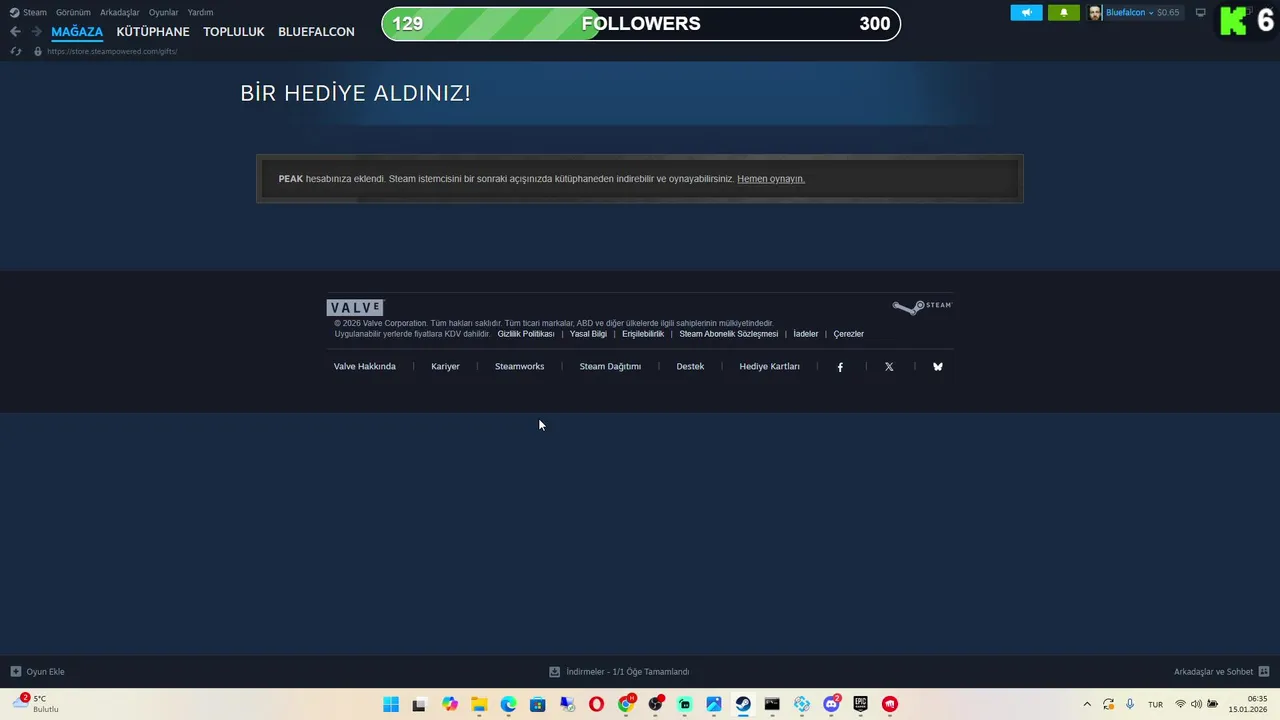
Task: Open Opera browser from taskbar
Action: click(x=596, y=704)
